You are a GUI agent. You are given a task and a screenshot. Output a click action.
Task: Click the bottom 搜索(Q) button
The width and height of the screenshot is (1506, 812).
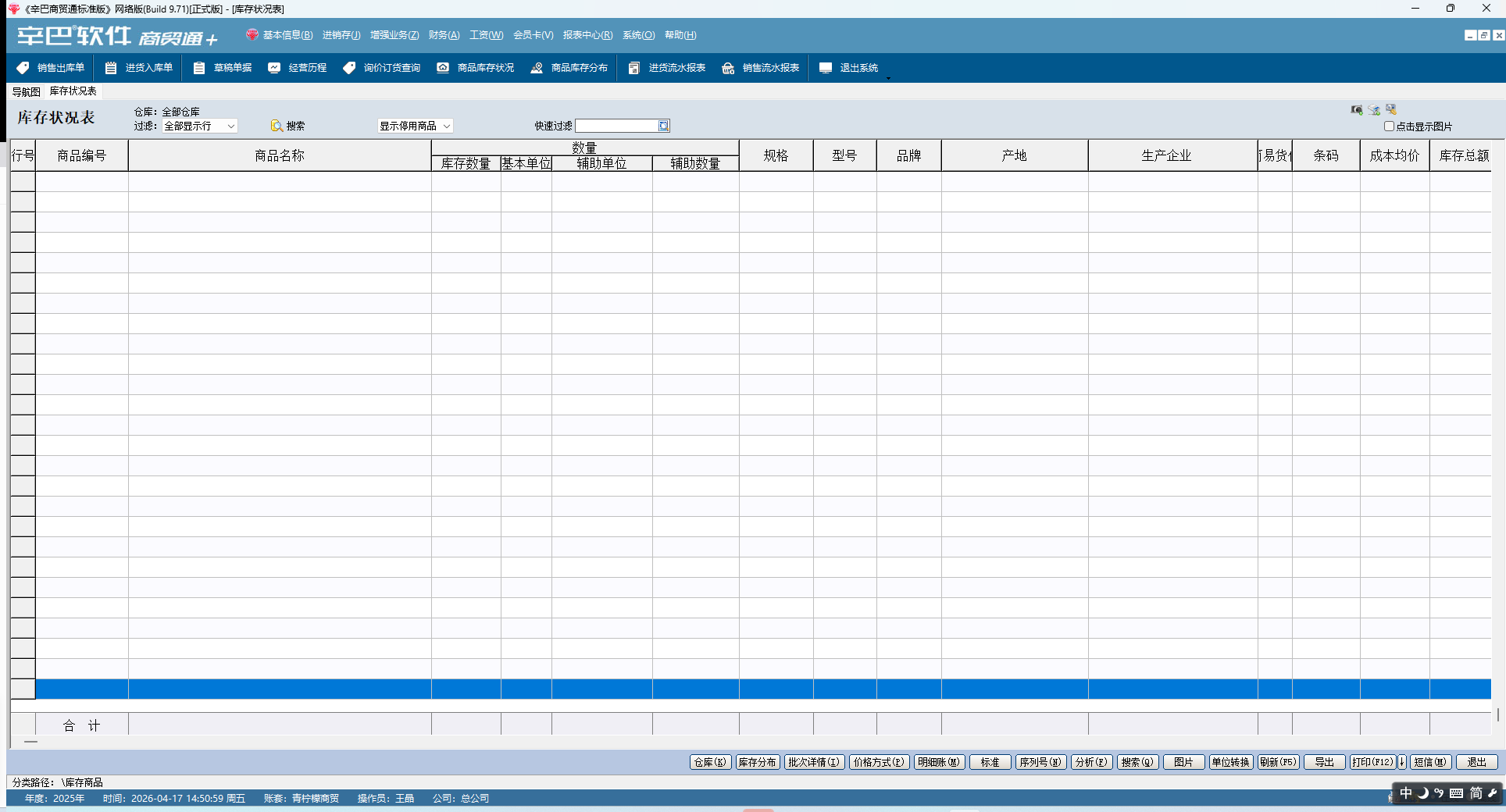pyautogui.click(x=1137, y=762)
